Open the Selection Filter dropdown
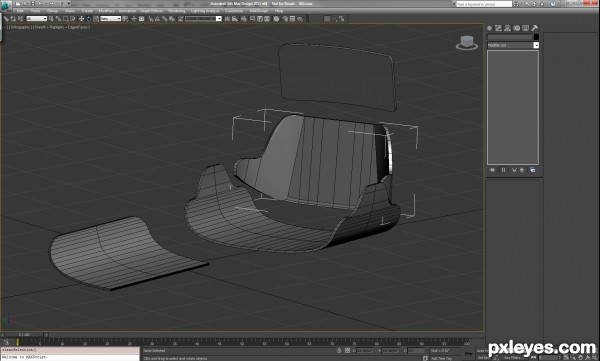600x361 pixels. coord(36,18)
